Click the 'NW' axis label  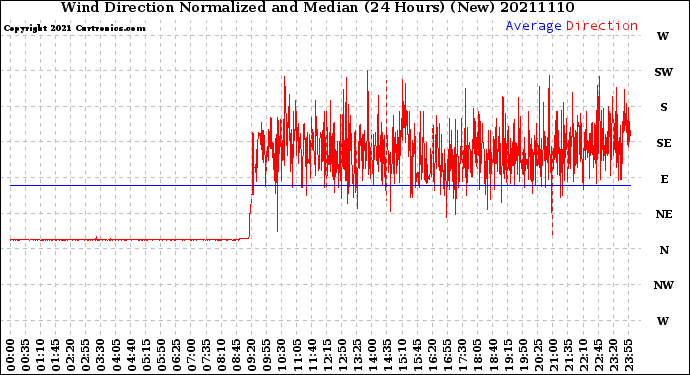point(664,285)
